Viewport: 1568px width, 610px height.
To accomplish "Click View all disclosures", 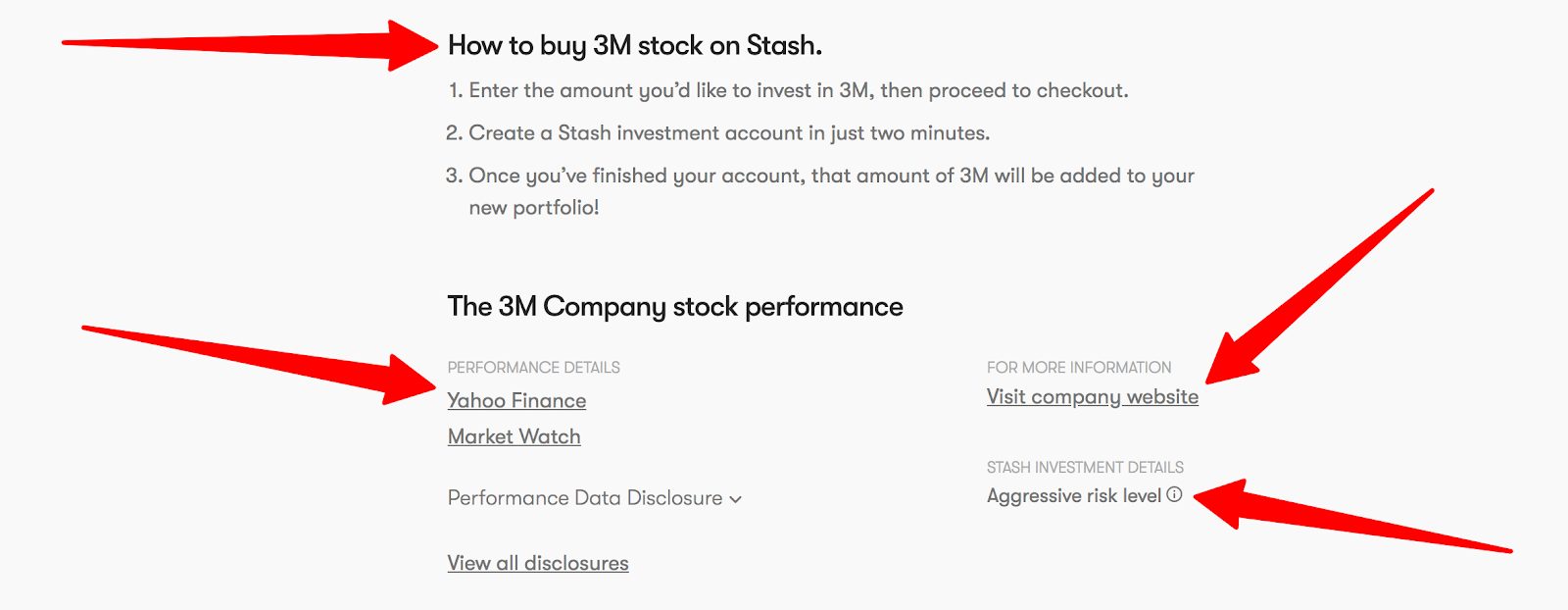I will (538, 563).
